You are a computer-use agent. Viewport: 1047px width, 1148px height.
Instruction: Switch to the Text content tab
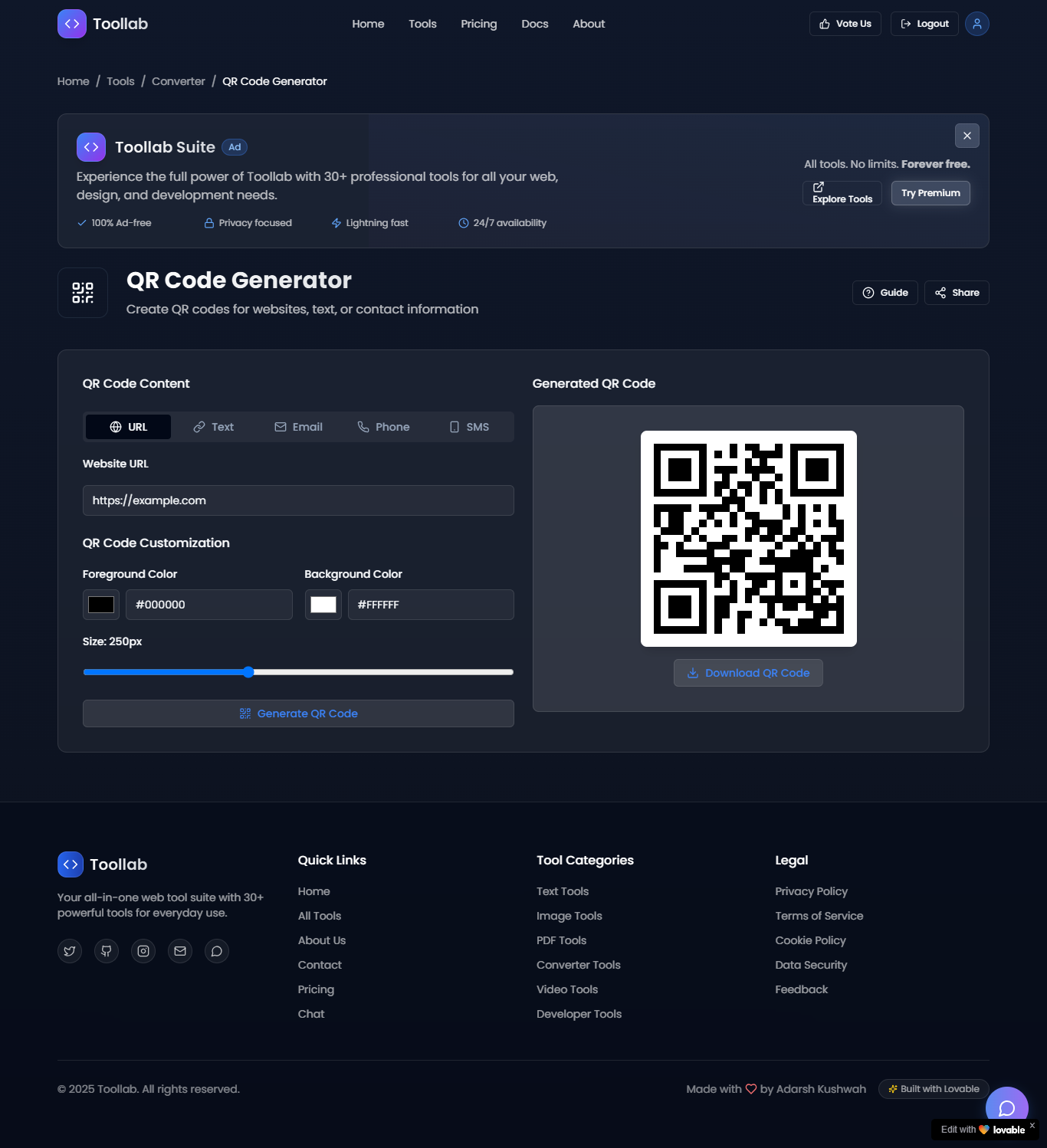point(213,427)
